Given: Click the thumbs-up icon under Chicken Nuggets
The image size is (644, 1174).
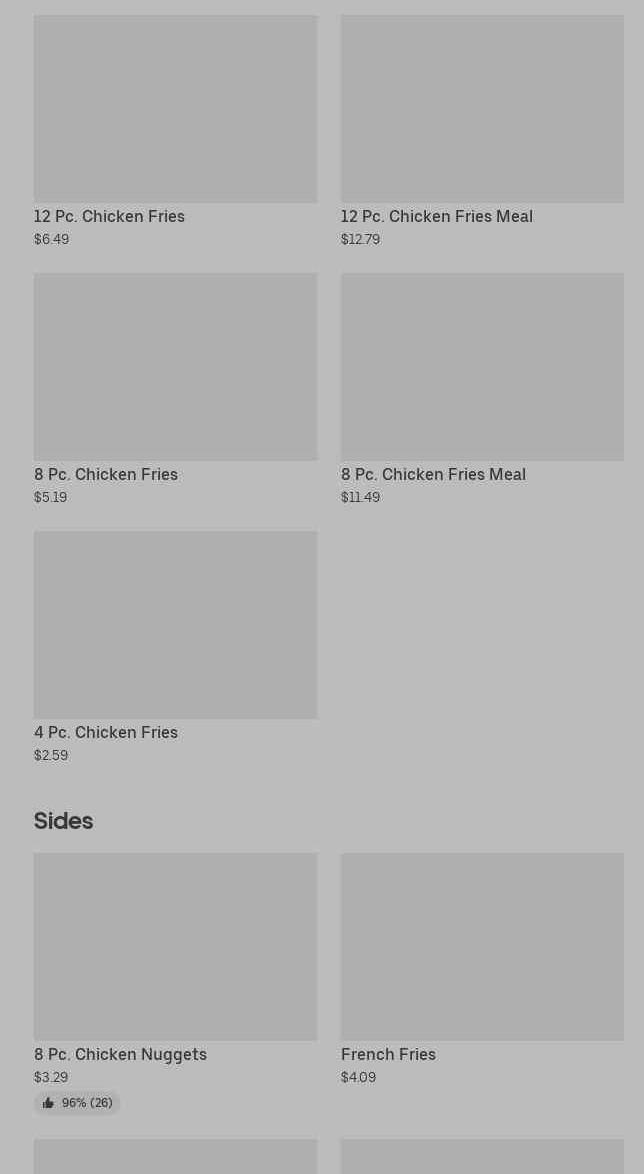Looking at the screenshot, I should pos(49,1103).
